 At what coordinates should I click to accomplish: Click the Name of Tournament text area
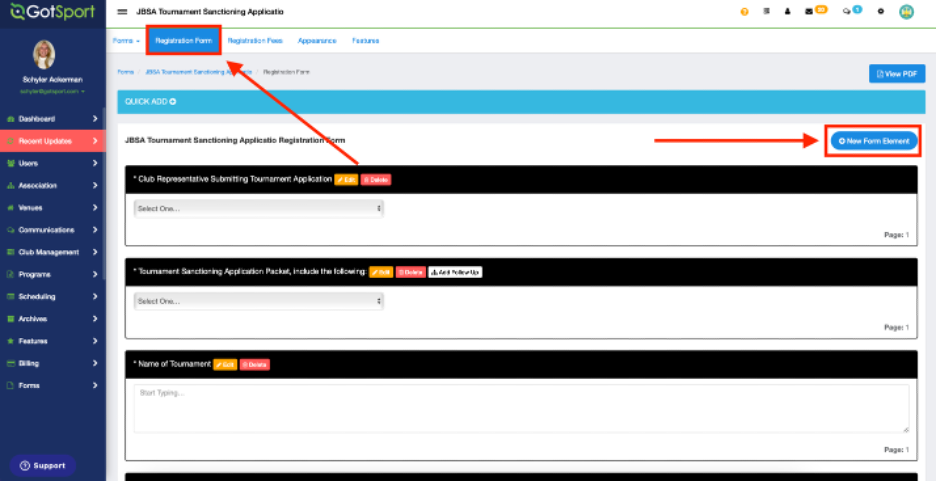pyautogui.click(x=521, y=409)
